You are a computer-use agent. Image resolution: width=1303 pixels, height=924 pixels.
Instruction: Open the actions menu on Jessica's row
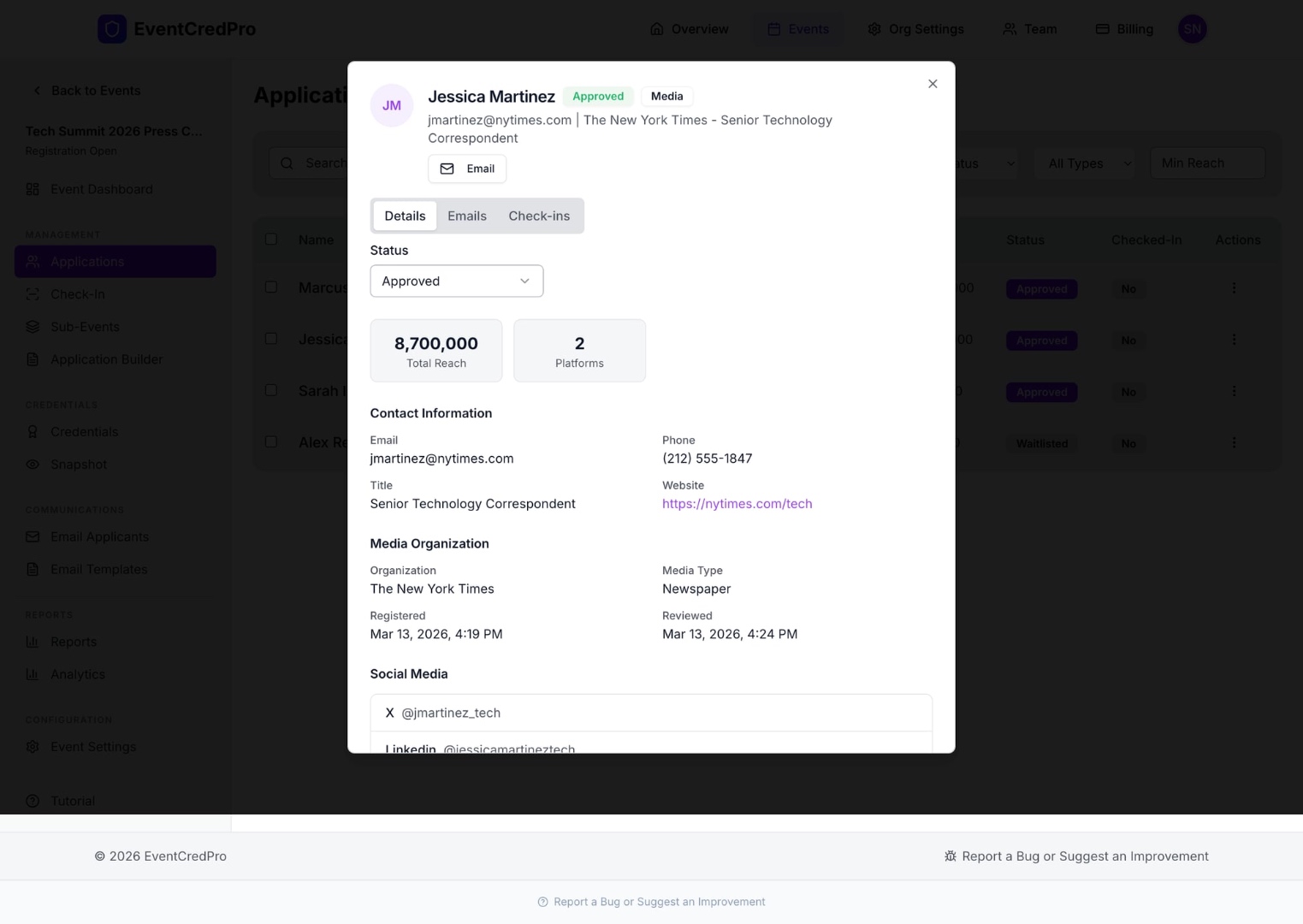(1234, 339)
